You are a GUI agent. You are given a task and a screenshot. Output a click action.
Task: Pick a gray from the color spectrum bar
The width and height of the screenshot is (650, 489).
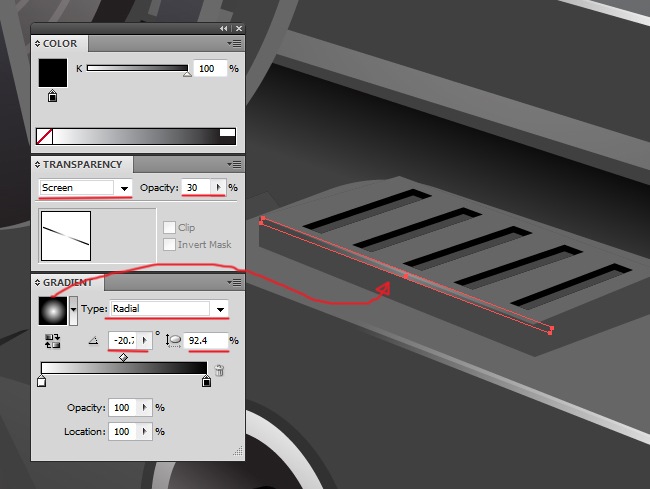click(x=136, y=136)
